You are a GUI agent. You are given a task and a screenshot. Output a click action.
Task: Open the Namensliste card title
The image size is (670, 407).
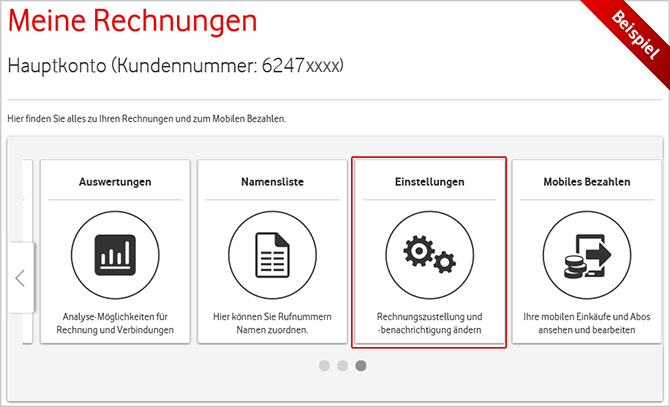coord(272,182)
